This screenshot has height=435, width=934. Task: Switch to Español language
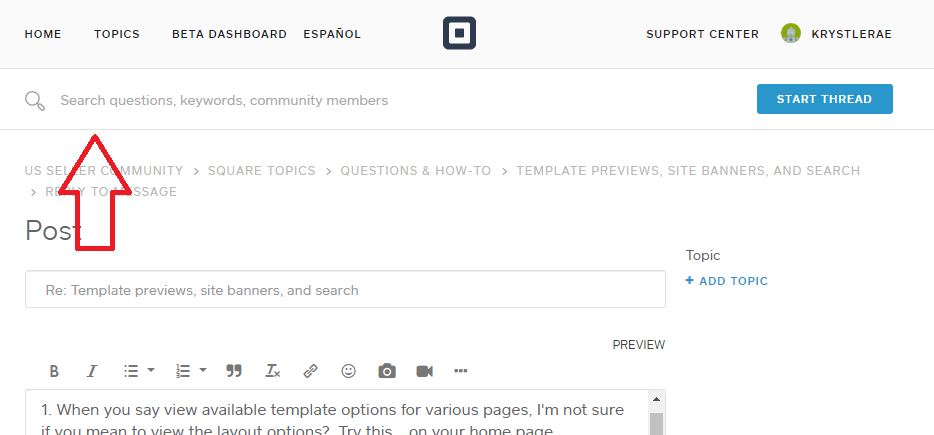pos(332,34)
